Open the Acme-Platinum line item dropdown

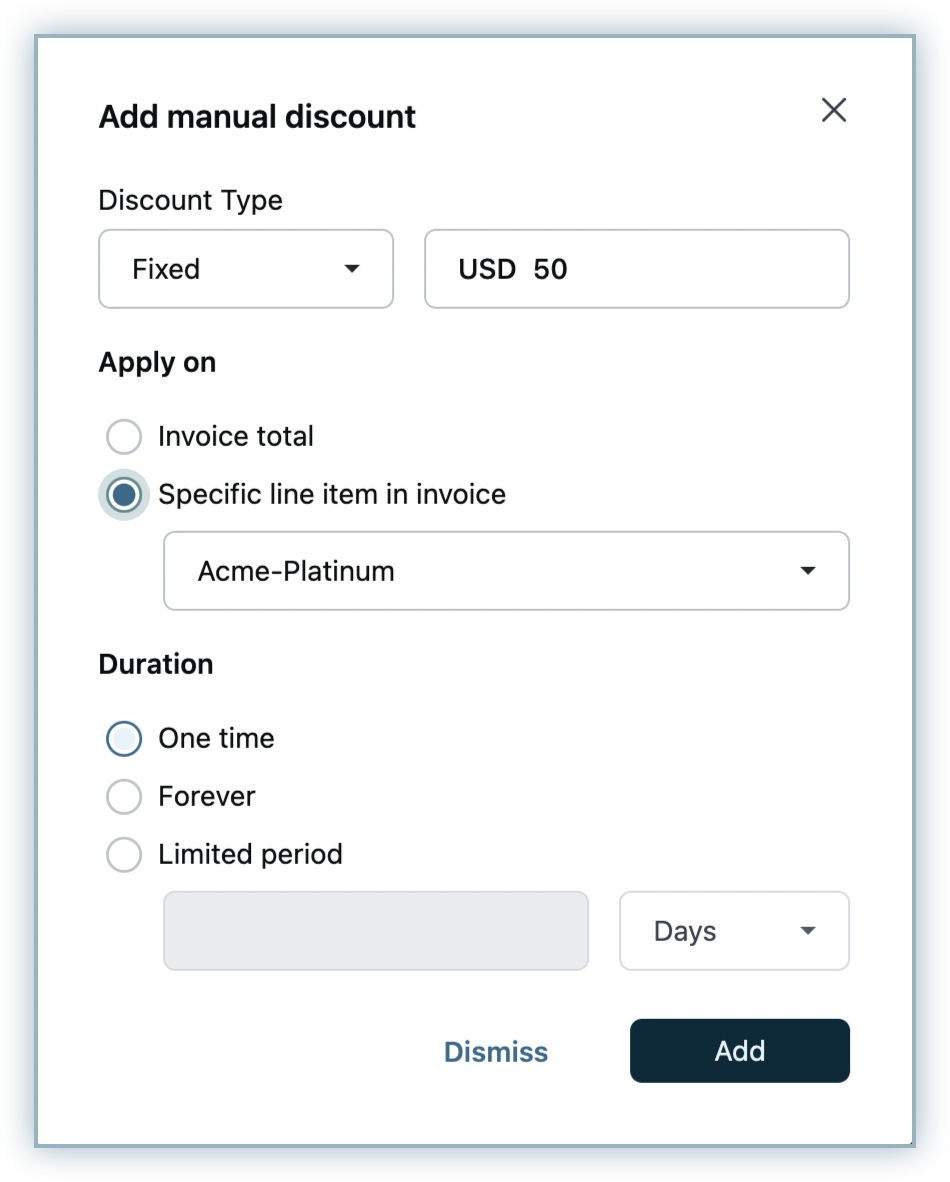click(x=506, y=571)
